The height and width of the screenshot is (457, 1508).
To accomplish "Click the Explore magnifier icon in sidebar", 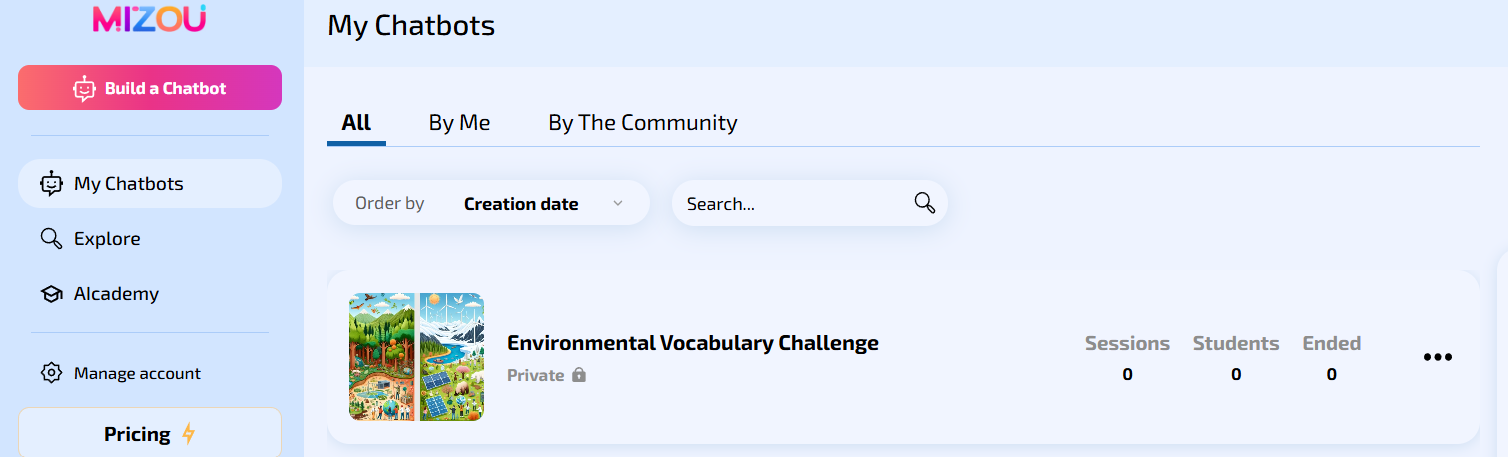I will click(x=51, y=239).
